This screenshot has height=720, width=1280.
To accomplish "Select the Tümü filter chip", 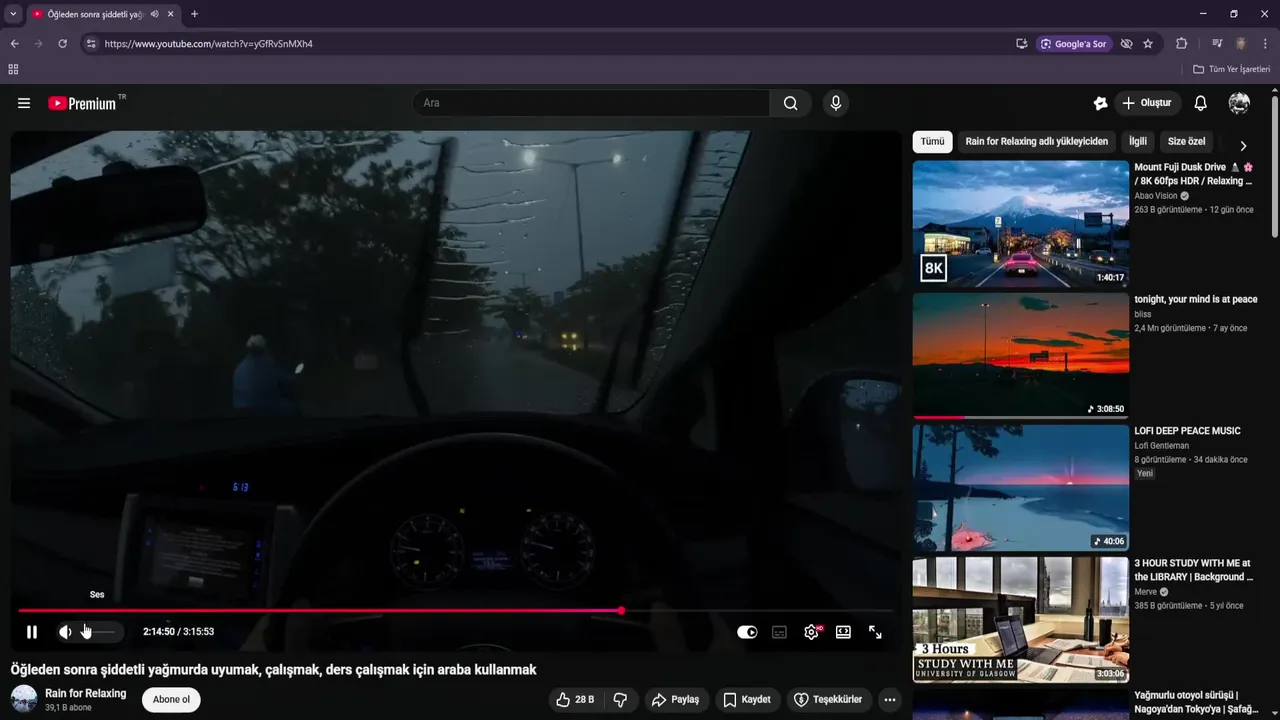I will [x=932, y=142].
